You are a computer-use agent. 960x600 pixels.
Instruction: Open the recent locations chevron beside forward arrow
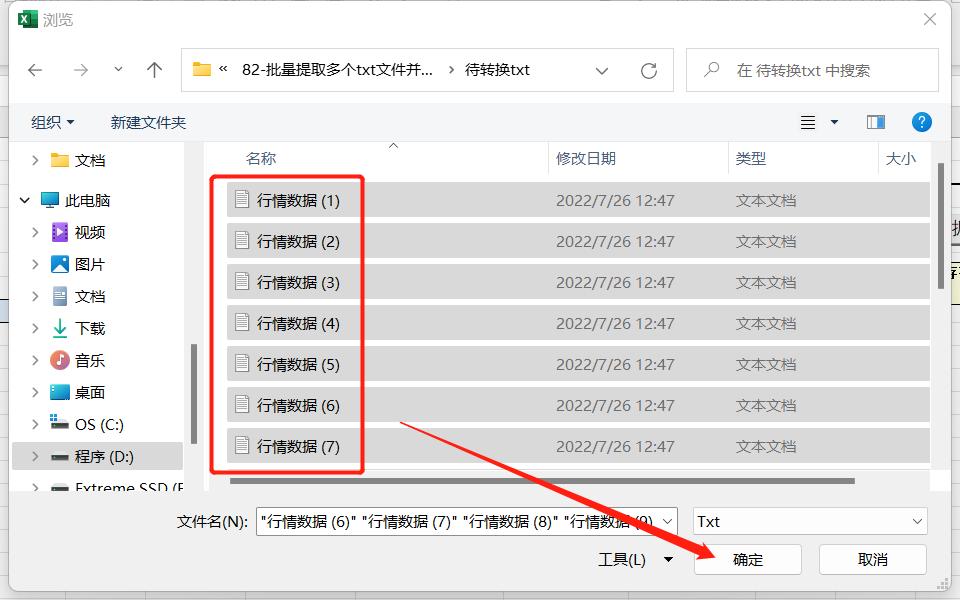tap(117, 70)
